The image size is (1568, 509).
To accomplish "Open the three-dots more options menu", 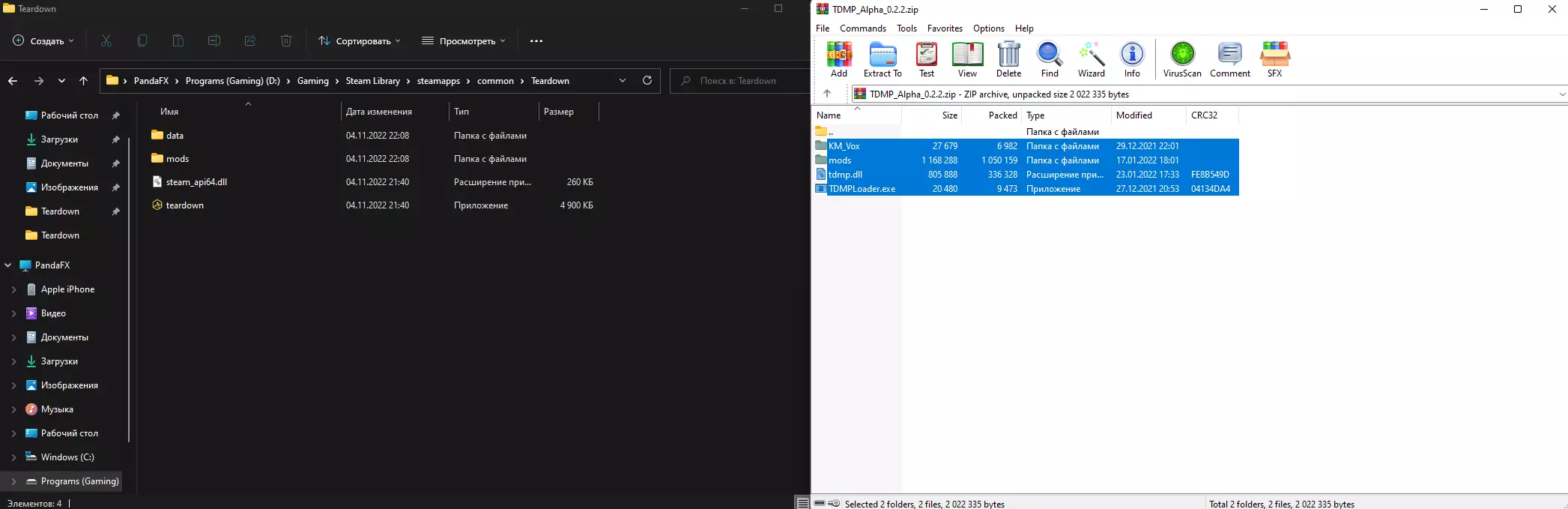I will [x=536, y=40].
